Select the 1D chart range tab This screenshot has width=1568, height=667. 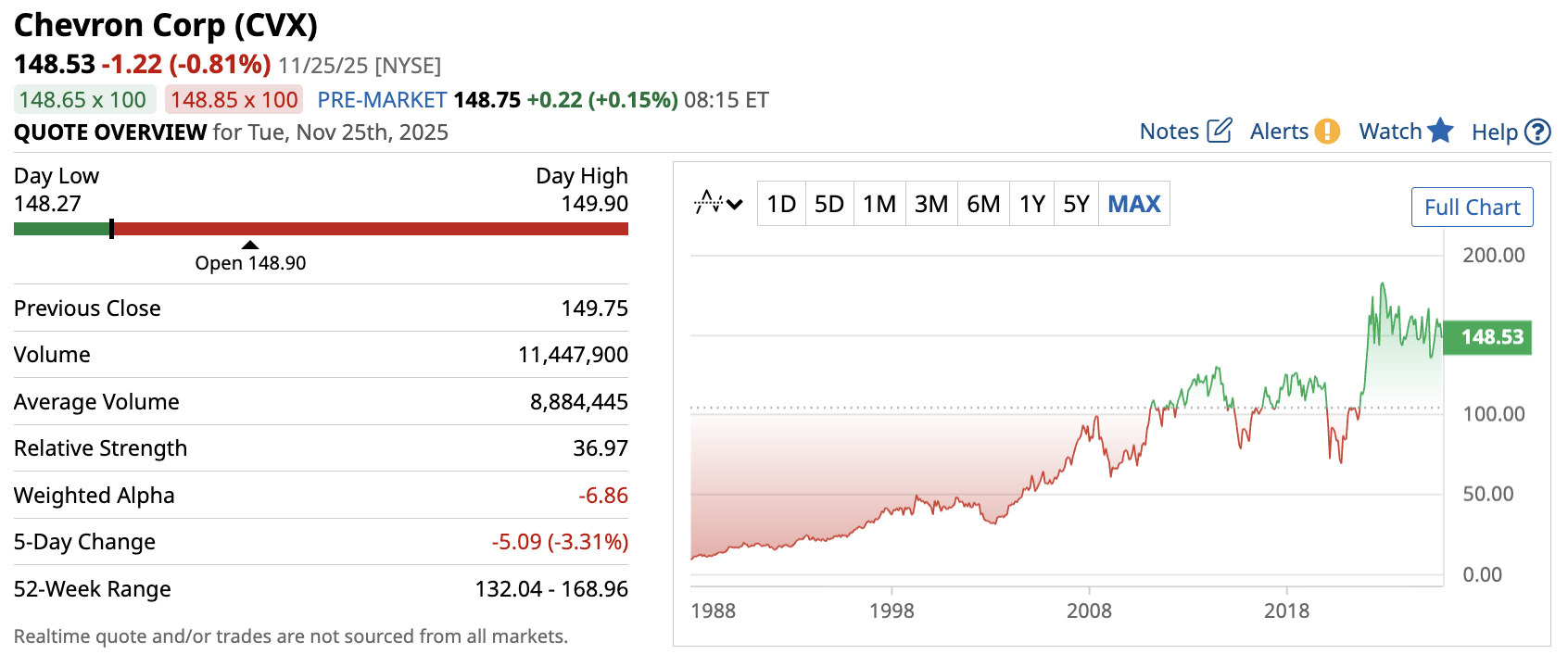[x=781, y=204]
